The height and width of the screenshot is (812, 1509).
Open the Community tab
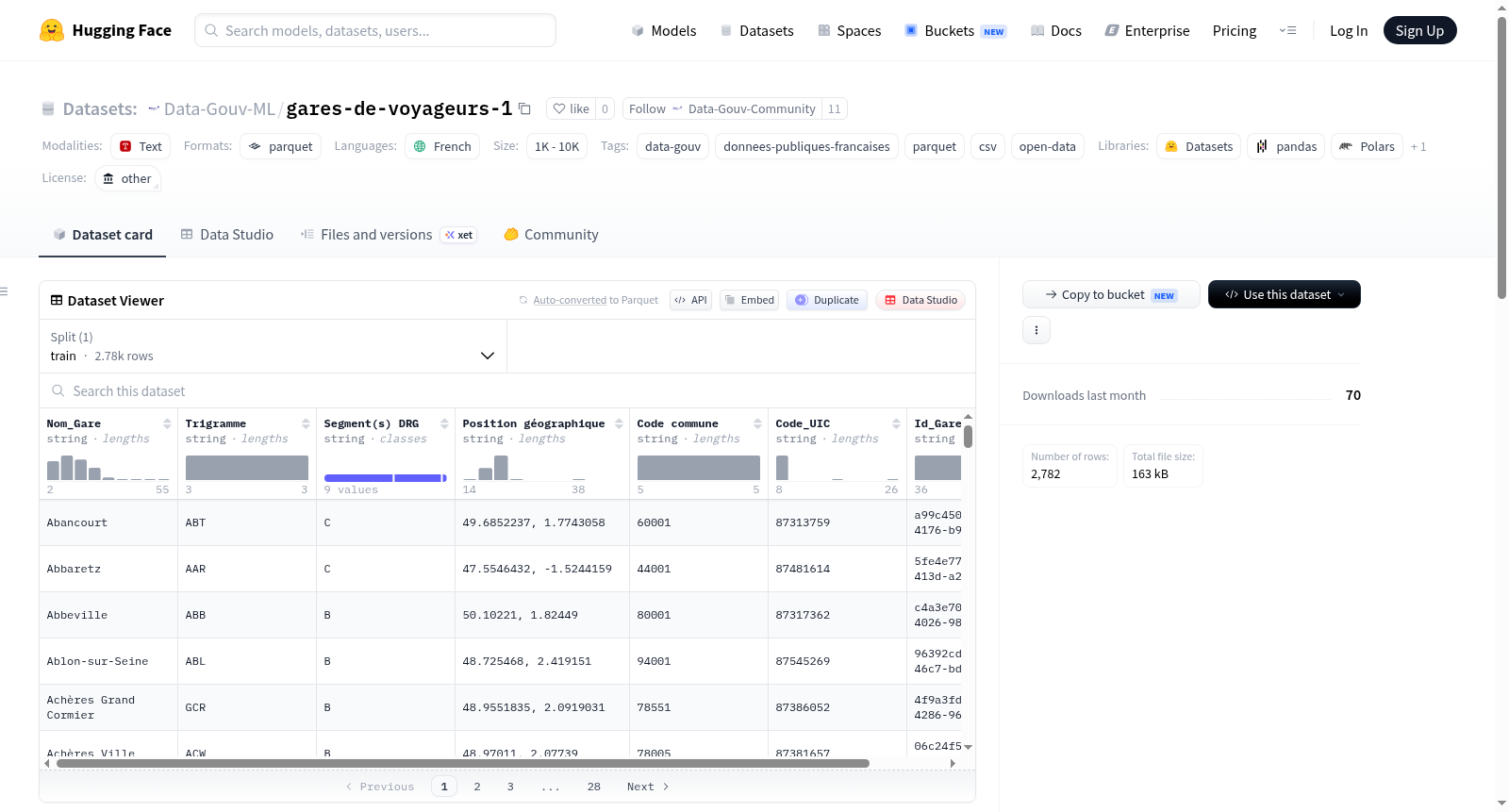pyautogui.click(x=551, y=234)
